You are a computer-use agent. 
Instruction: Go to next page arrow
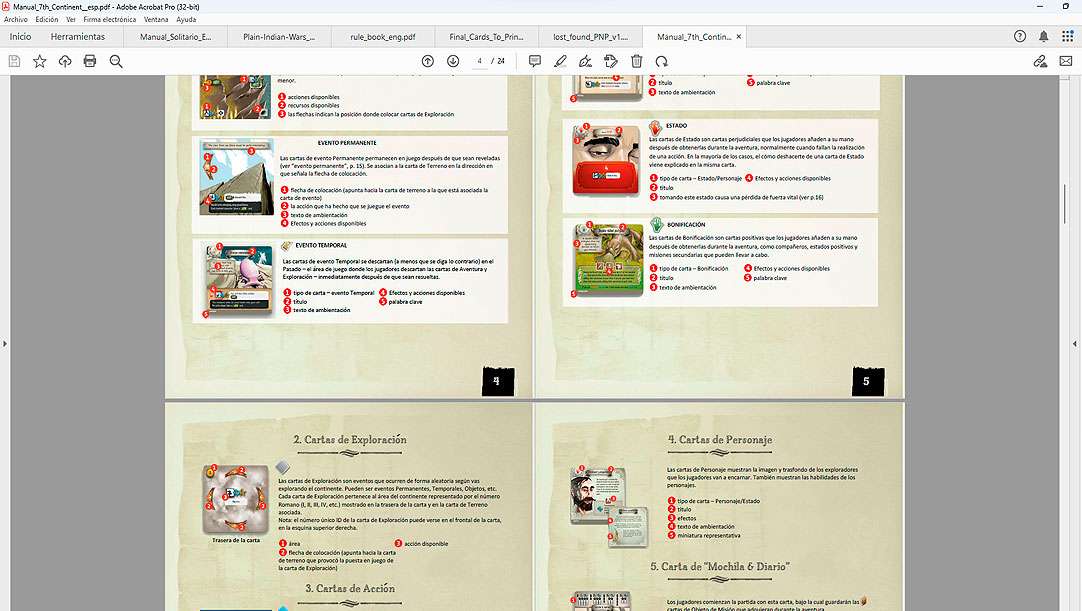(x=453, y=61)
